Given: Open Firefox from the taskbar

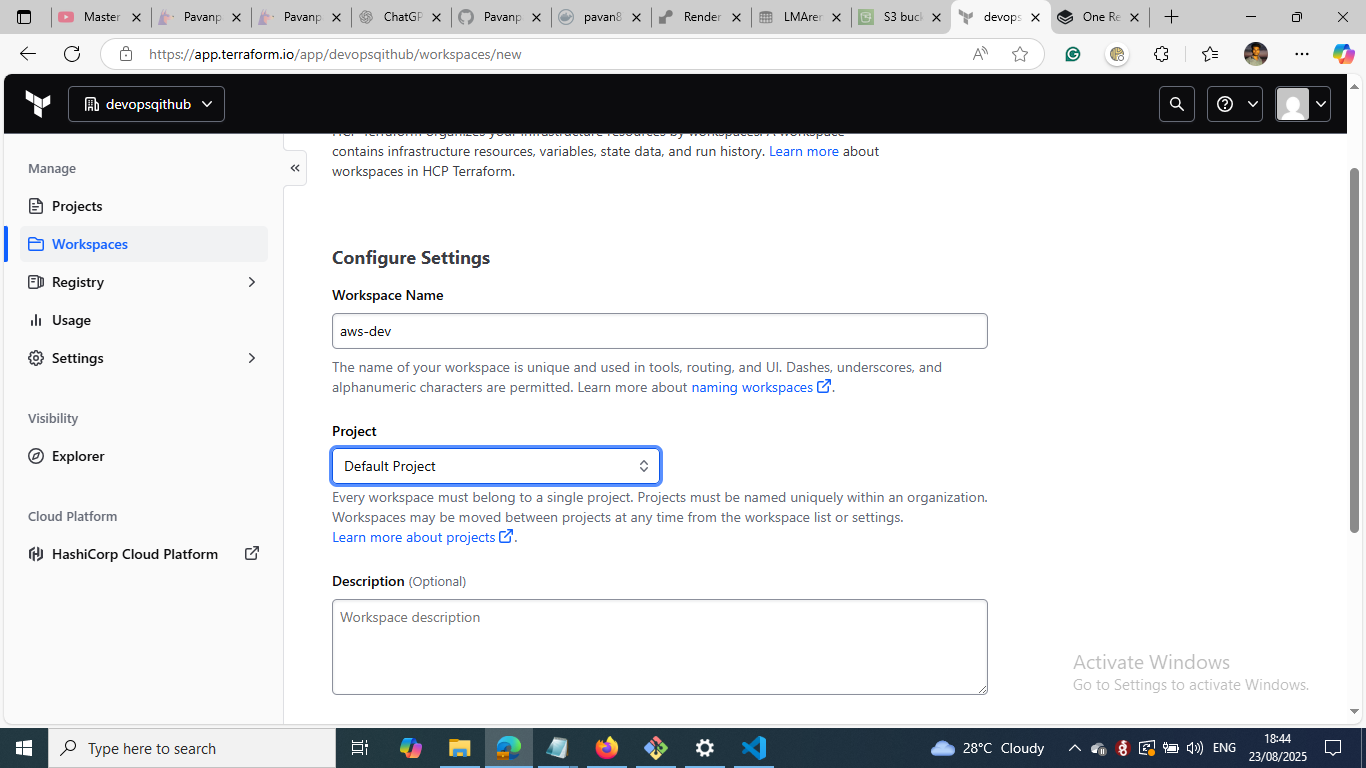Looking at the screenshot, I should (606, 748).
